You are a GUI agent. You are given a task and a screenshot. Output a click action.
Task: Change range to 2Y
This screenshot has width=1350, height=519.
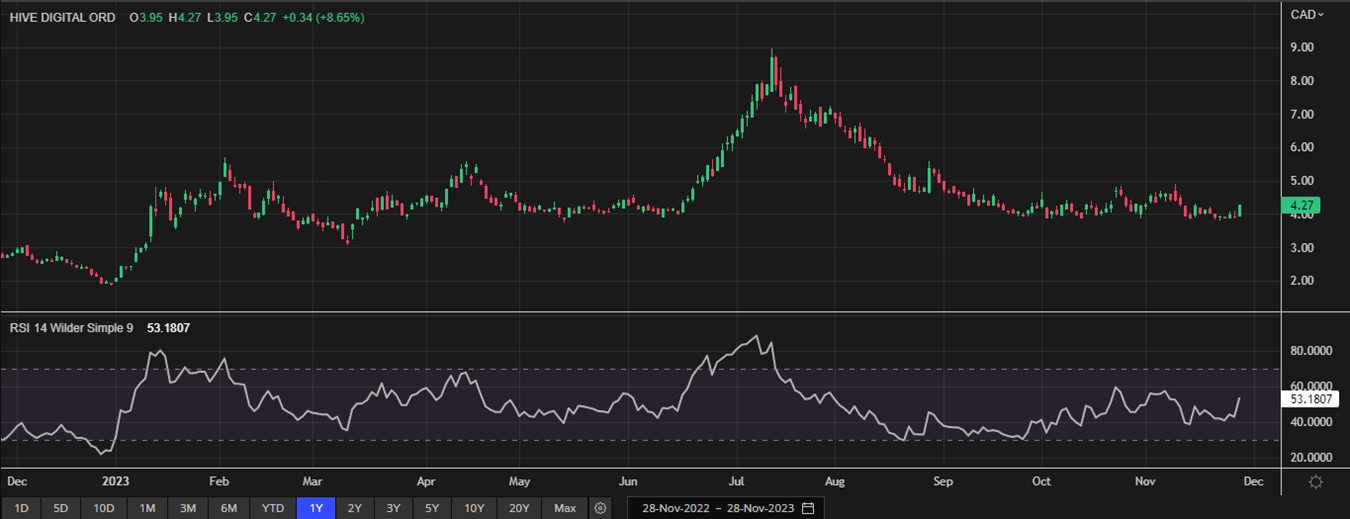coord(355,508)
